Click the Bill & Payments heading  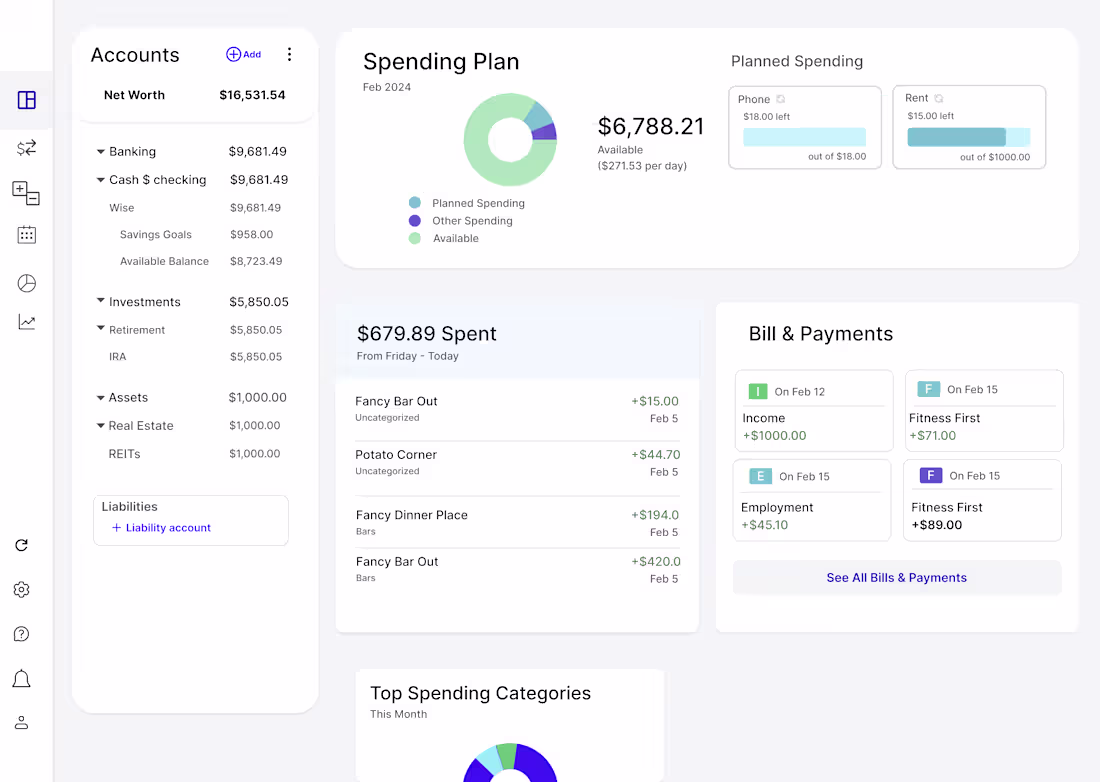click(x=821, y=334)
